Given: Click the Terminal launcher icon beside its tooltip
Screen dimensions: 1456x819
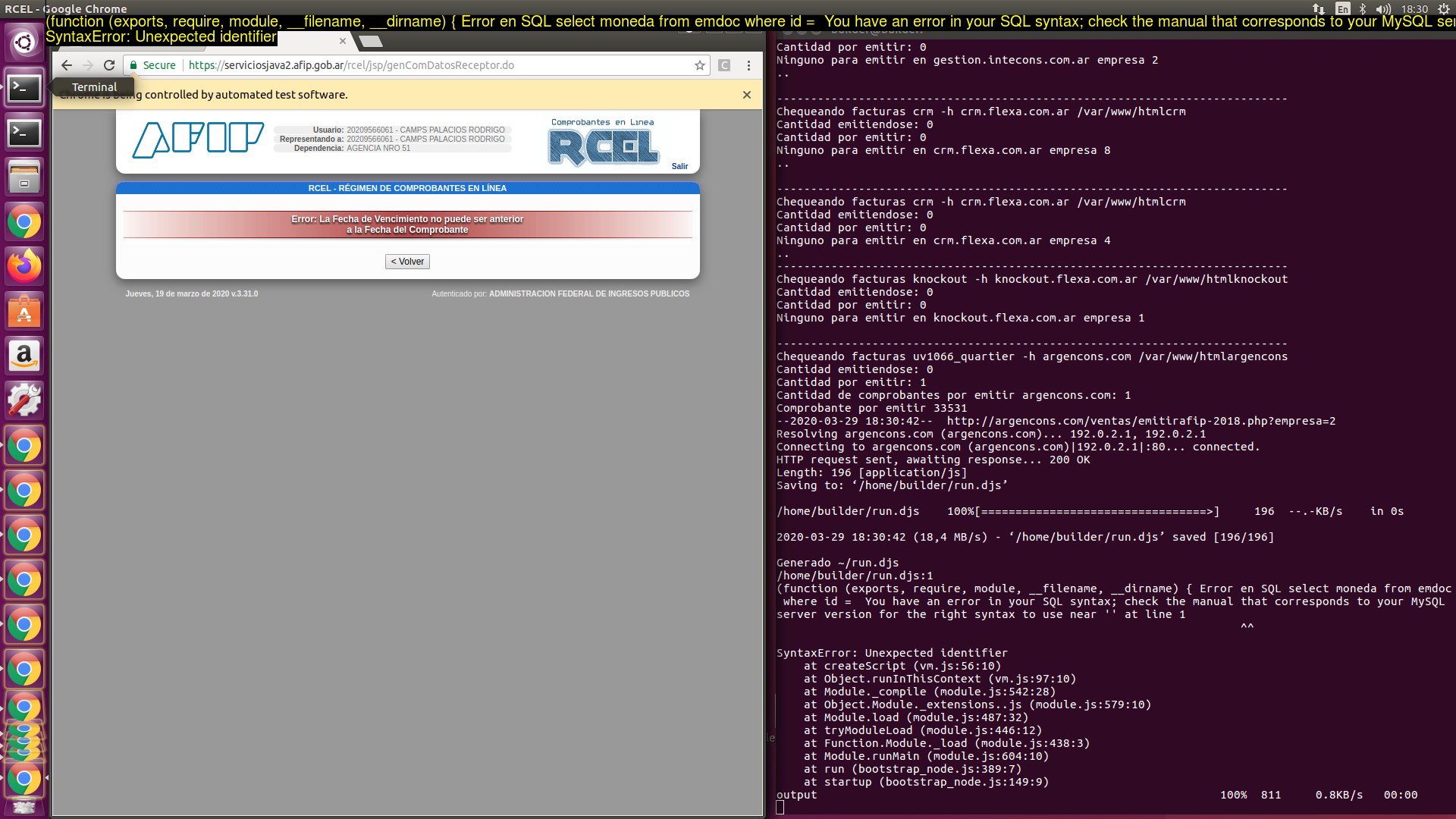Looking at the screenshot, I should [x=24, y=88].
